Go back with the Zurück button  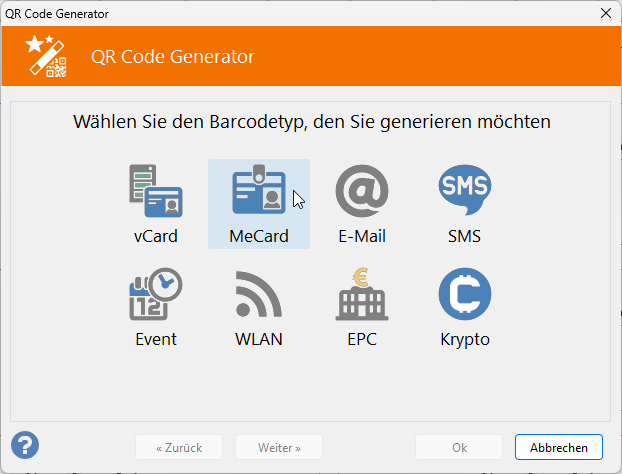coord(179,447)
